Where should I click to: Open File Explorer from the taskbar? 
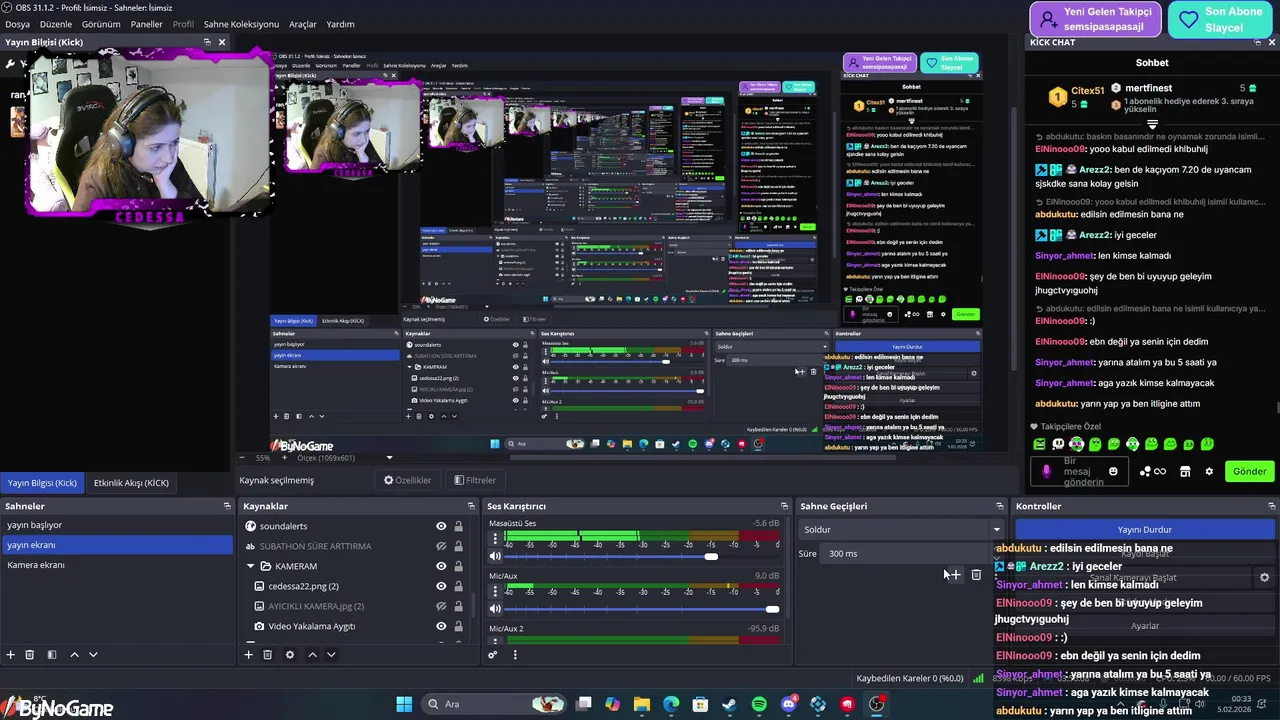pos(642,705)
